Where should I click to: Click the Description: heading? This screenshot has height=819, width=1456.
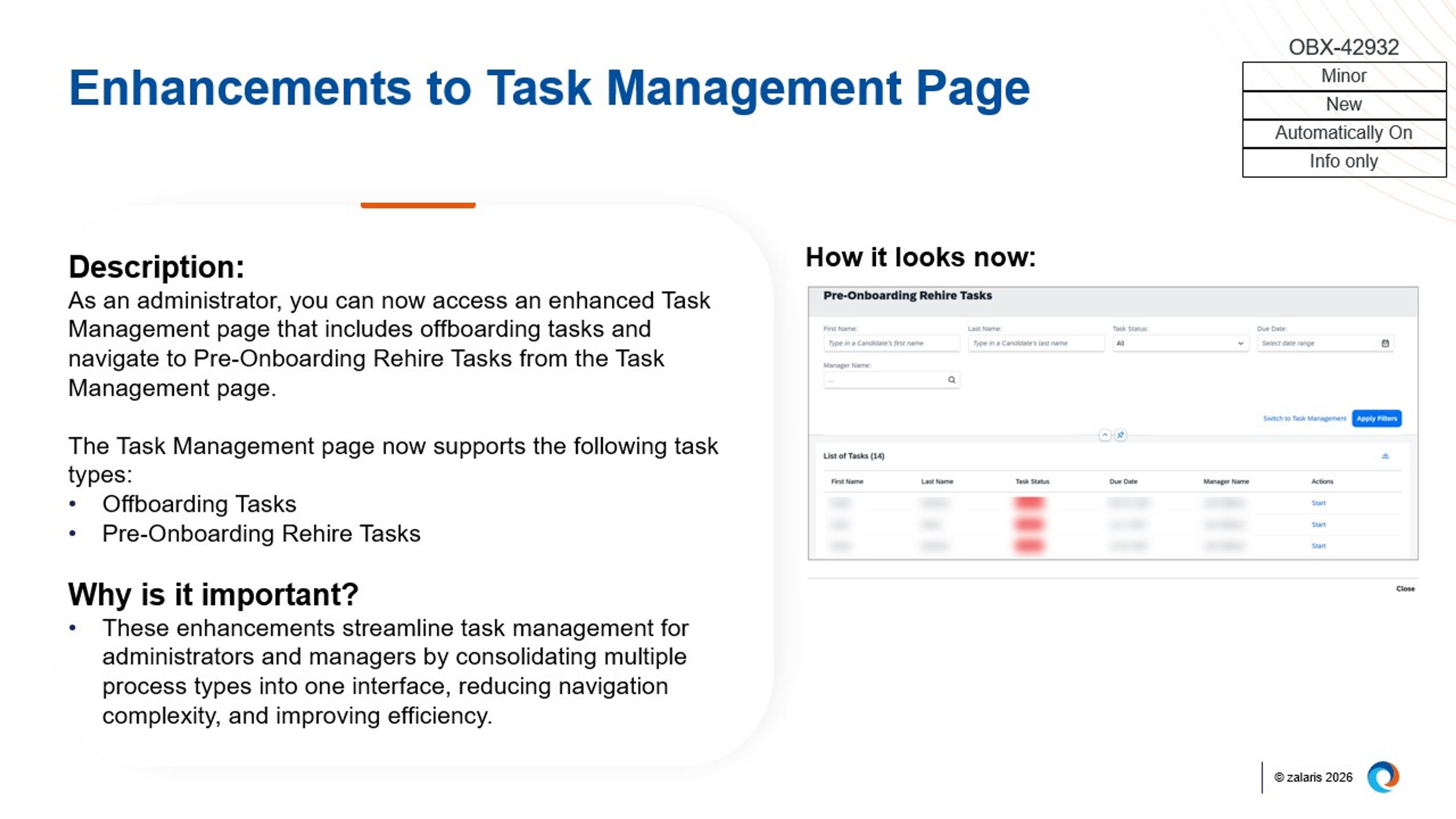point(156,267)
